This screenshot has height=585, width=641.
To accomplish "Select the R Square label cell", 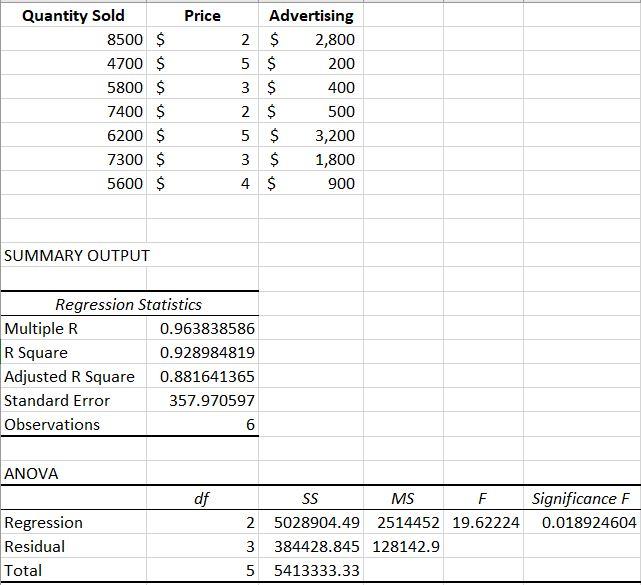I will 73,352.
